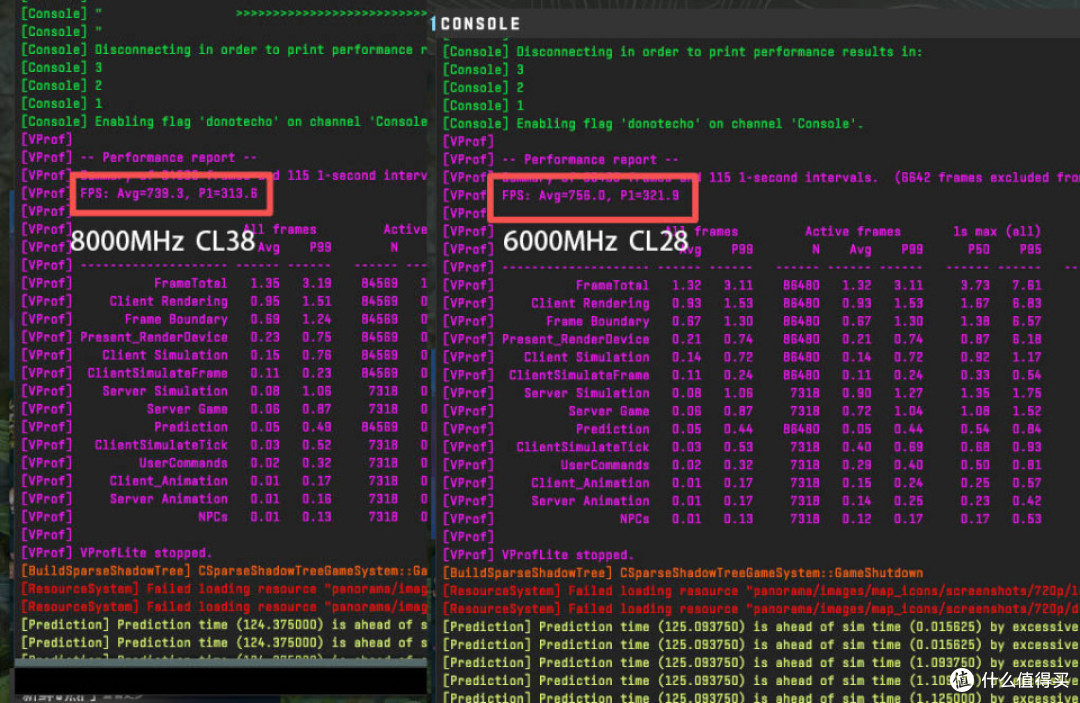The image size is (1080, 703).
Task: Click 'Disconnecting in order to print' line, left console
Action: [225, 50]
